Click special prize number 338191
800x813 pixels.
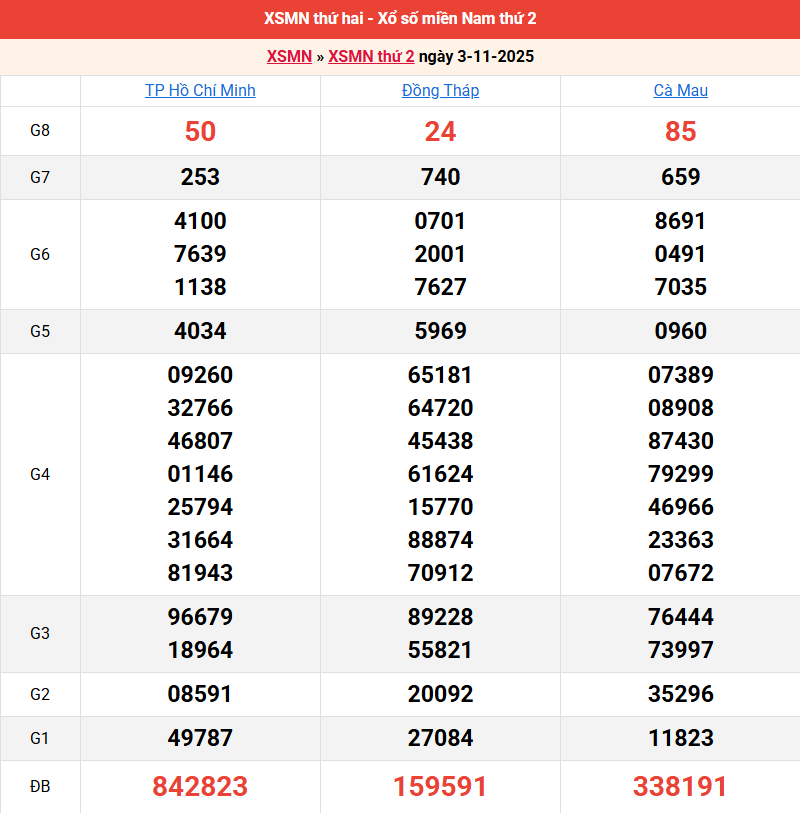[680, 787]
